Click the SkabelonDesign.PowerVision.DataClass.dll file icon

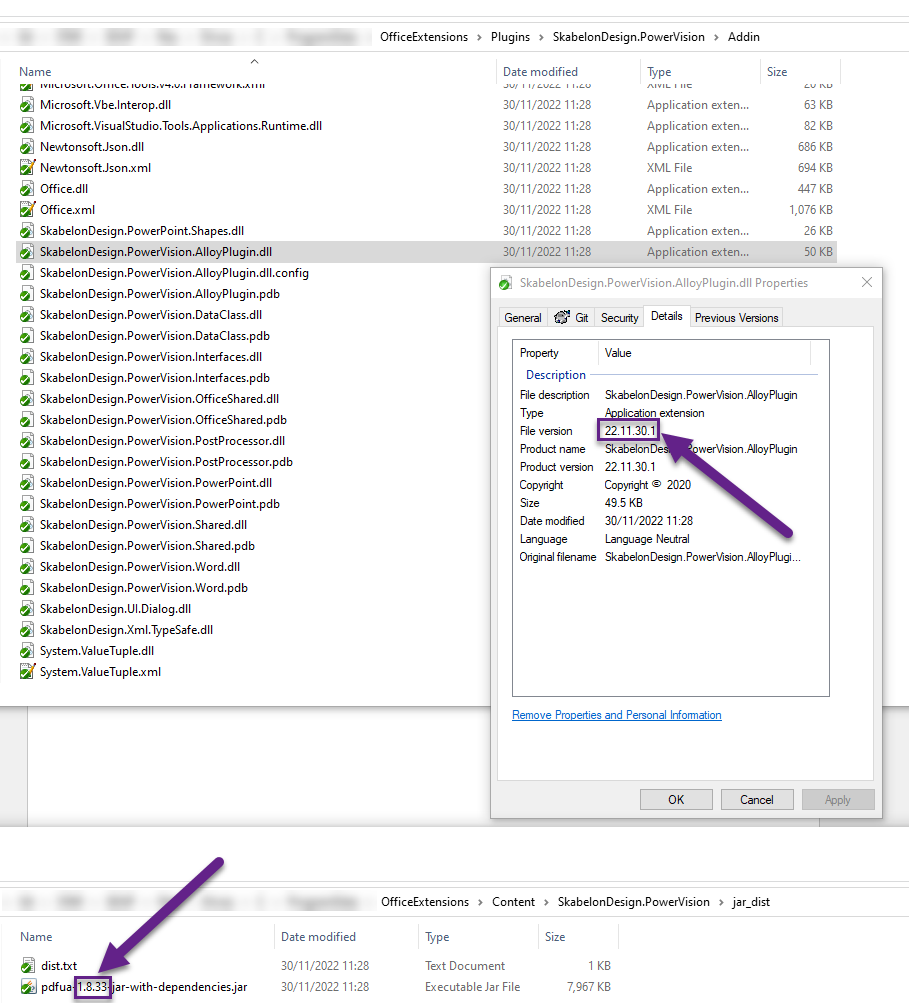(27, 315)
